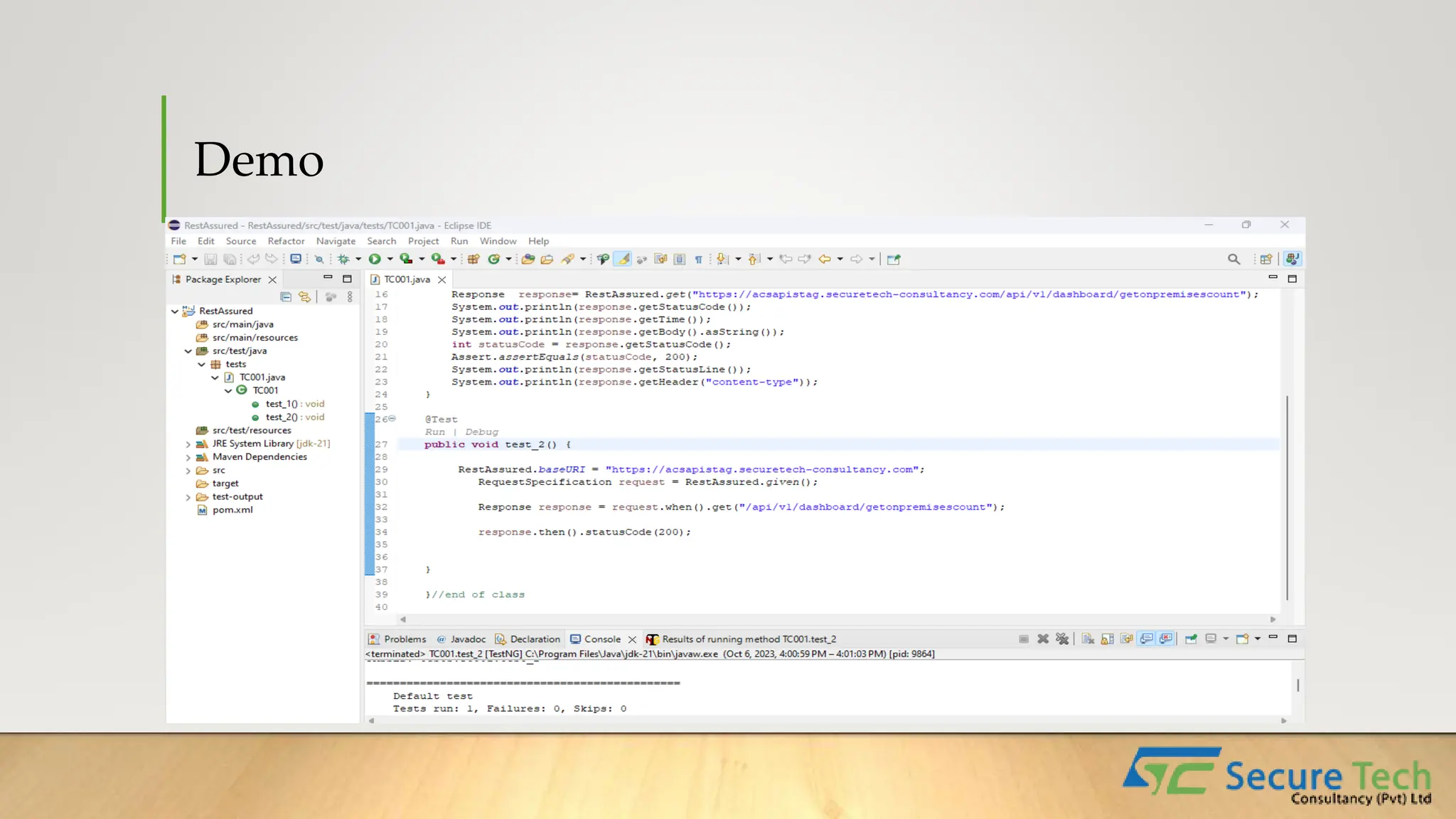Click the green Run button in toolbar
This screenshot has height=819, width=1456.
tap(375, 259)
